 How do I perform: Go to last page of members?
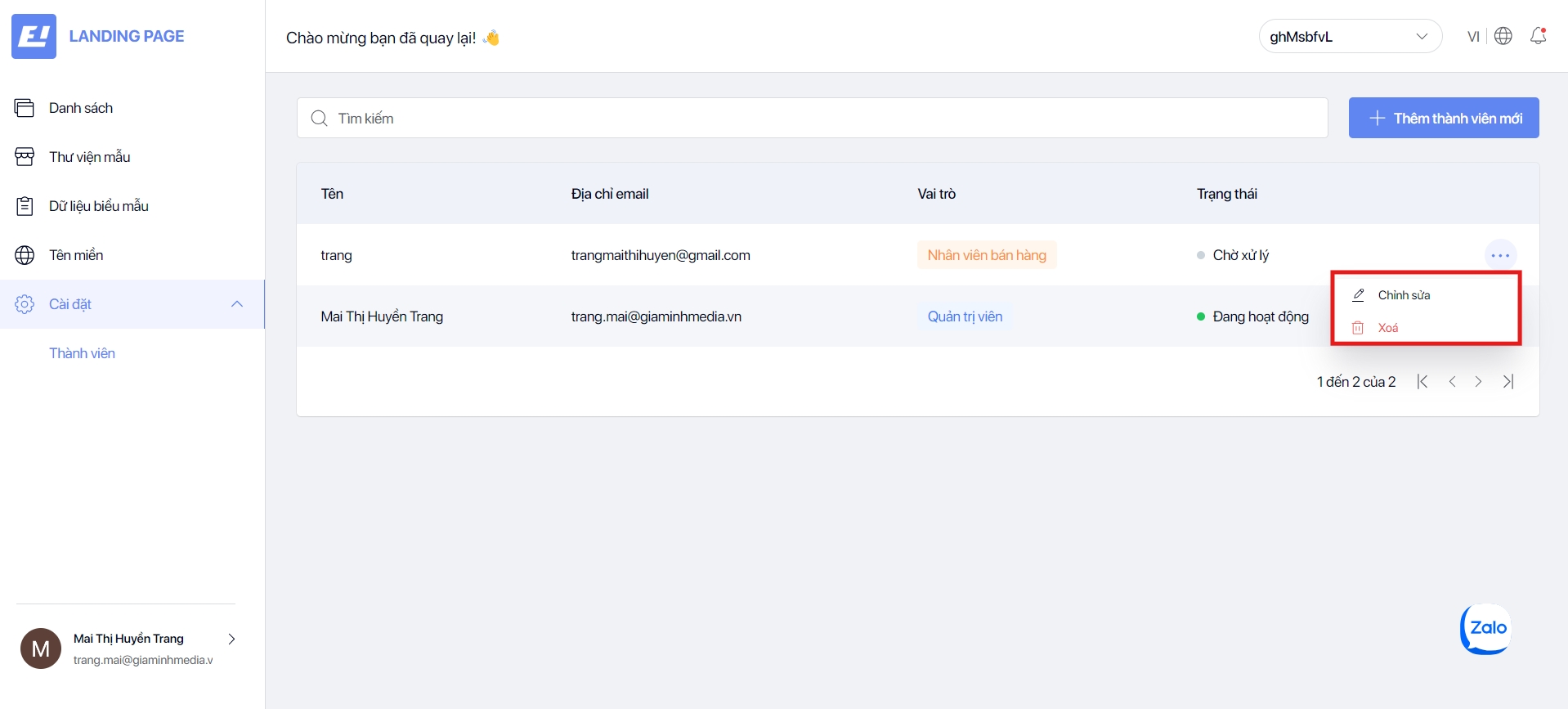(x=1508, y=382)
